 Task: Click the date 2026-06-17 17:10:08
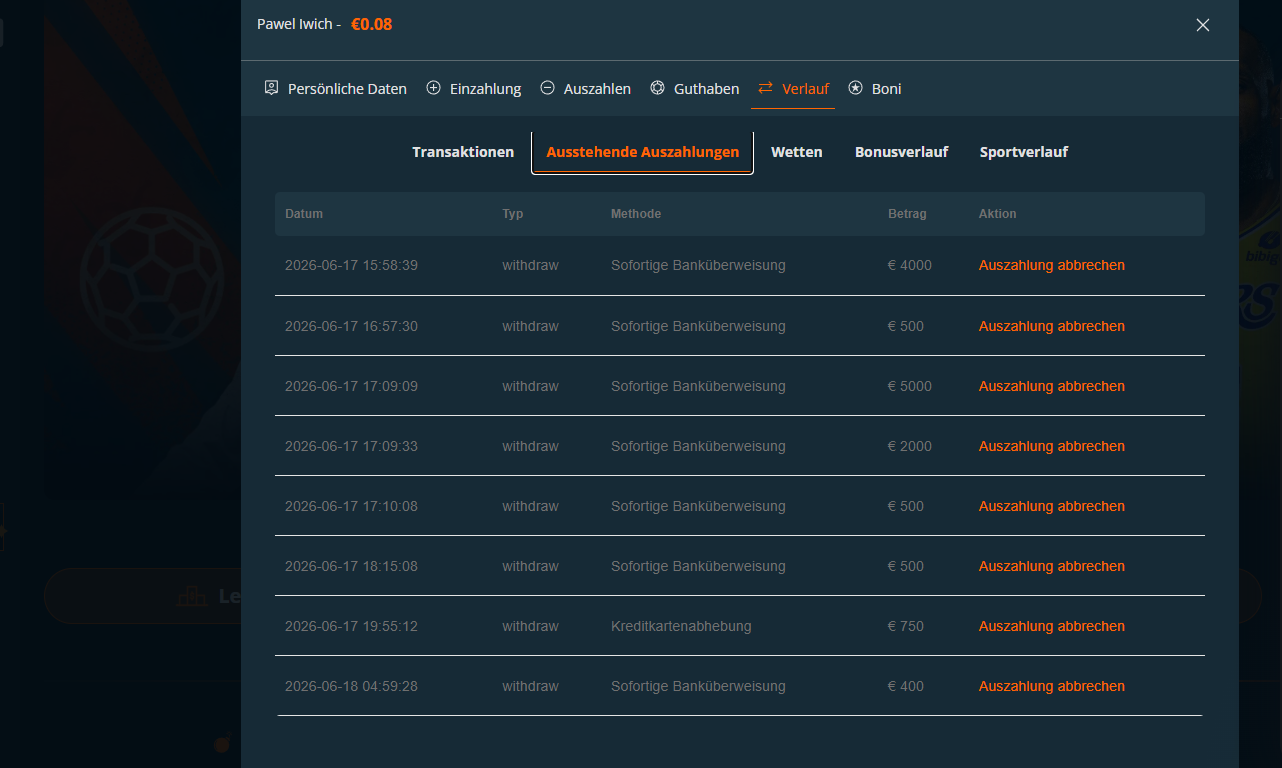click(351, 507)
